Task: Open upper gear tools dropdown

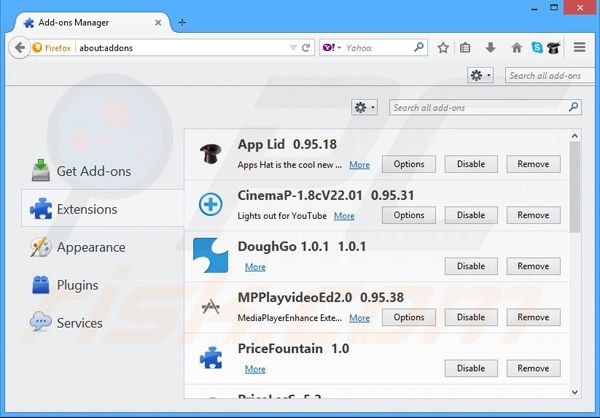Action: click(x=480, y=75)
